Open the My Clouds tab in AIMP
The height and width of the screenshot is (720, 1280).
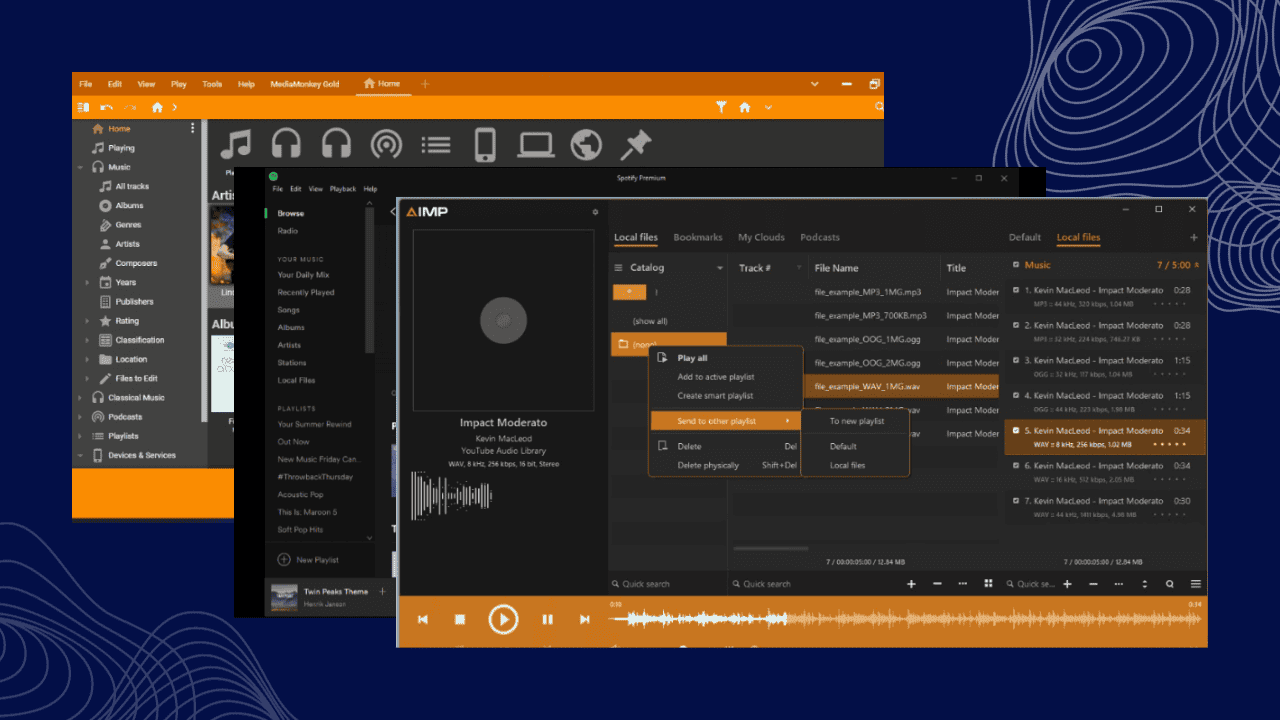(761, 237)
